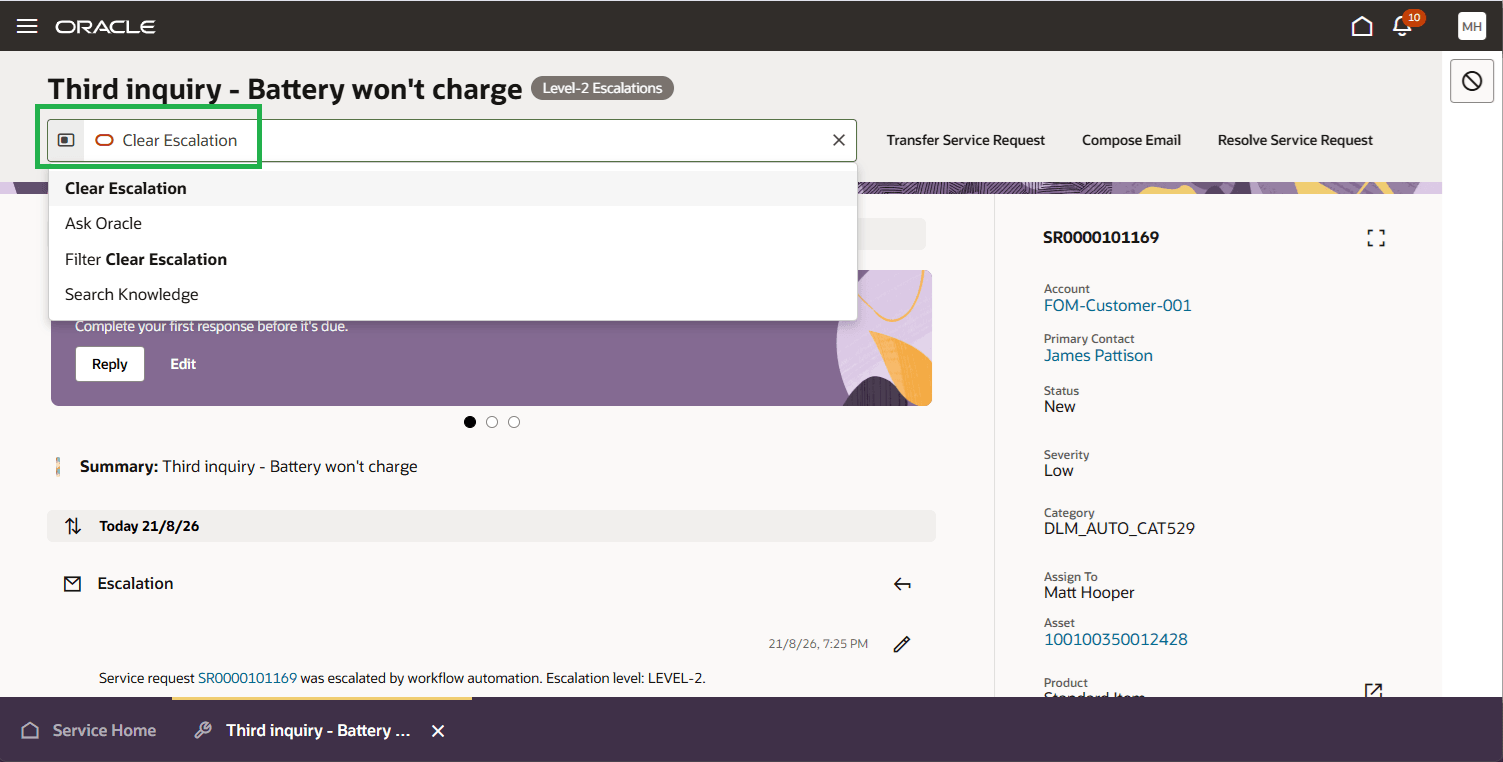Click the Category value DLM_AUTO_CAT529
Viewport: 1503px width, 762px height.
[x=1120, y=529]
